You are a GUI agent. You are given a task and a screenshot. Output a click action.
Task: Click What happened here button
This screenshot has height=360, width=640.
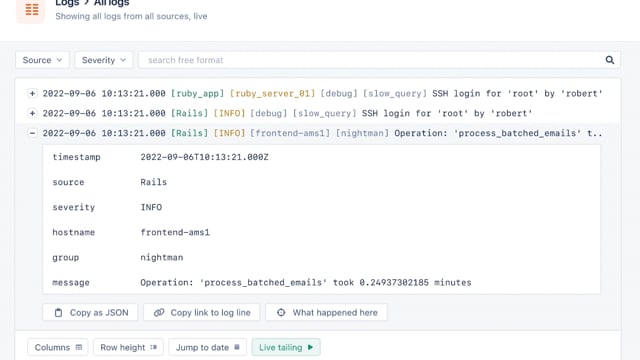(x=327, y=313)
